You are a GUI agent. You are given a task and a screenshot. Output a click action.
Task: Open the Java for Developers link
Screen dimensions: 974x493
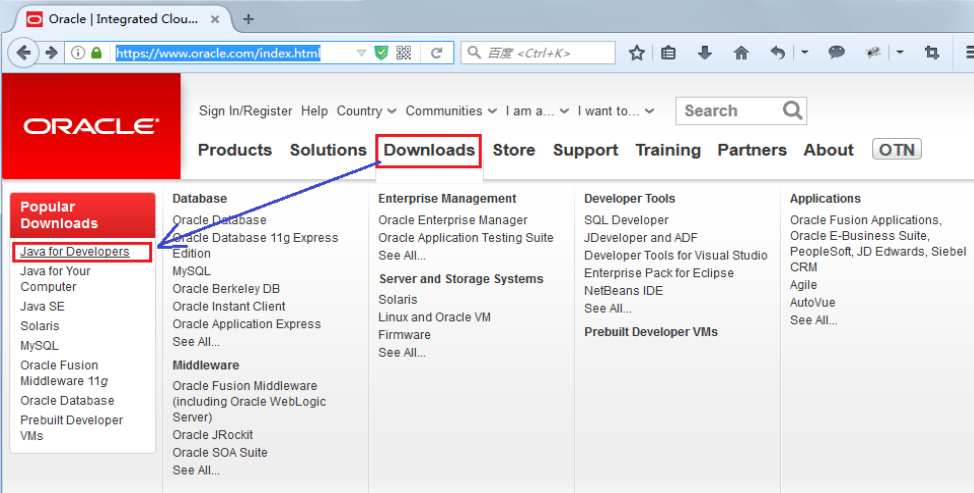tap(75, 251)
